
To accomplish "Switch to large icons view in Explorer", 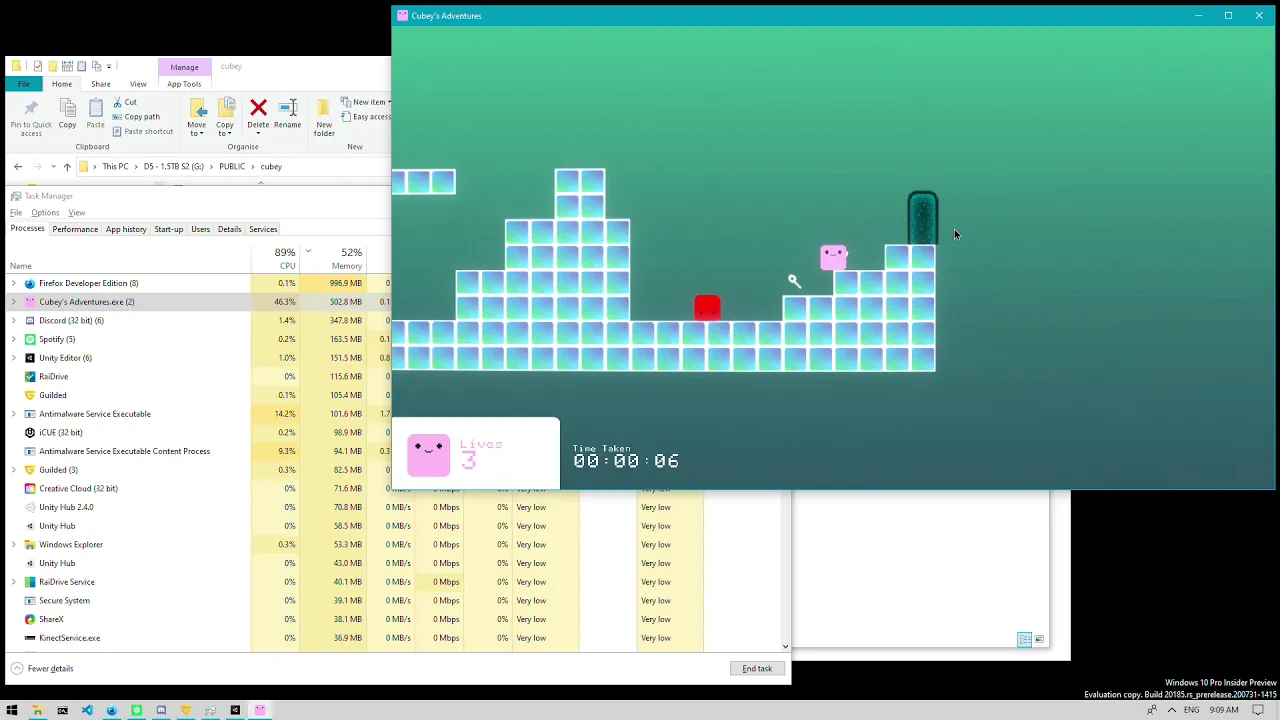I will point(1039,639).
